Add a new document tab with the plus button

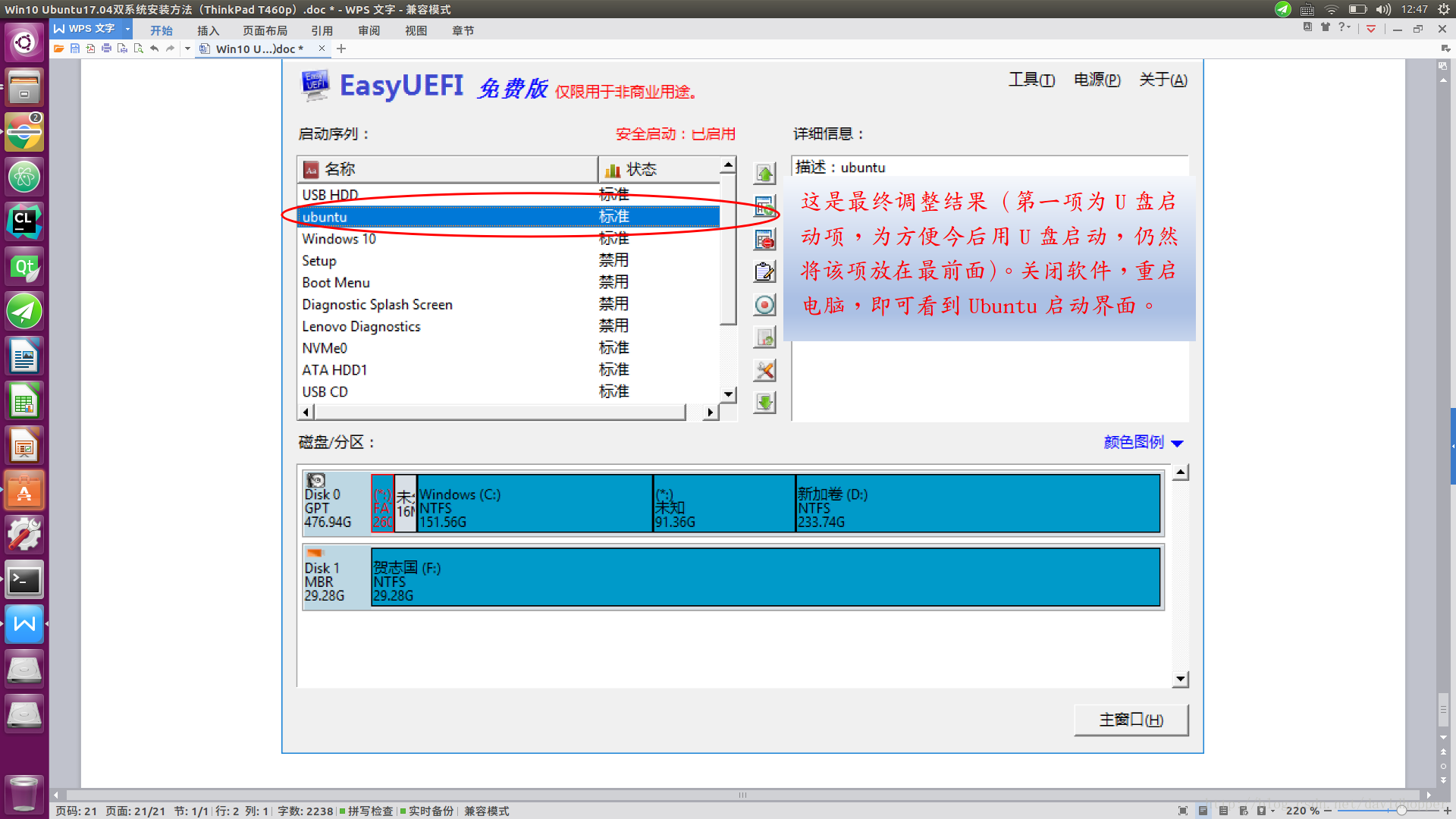point(341,49)
